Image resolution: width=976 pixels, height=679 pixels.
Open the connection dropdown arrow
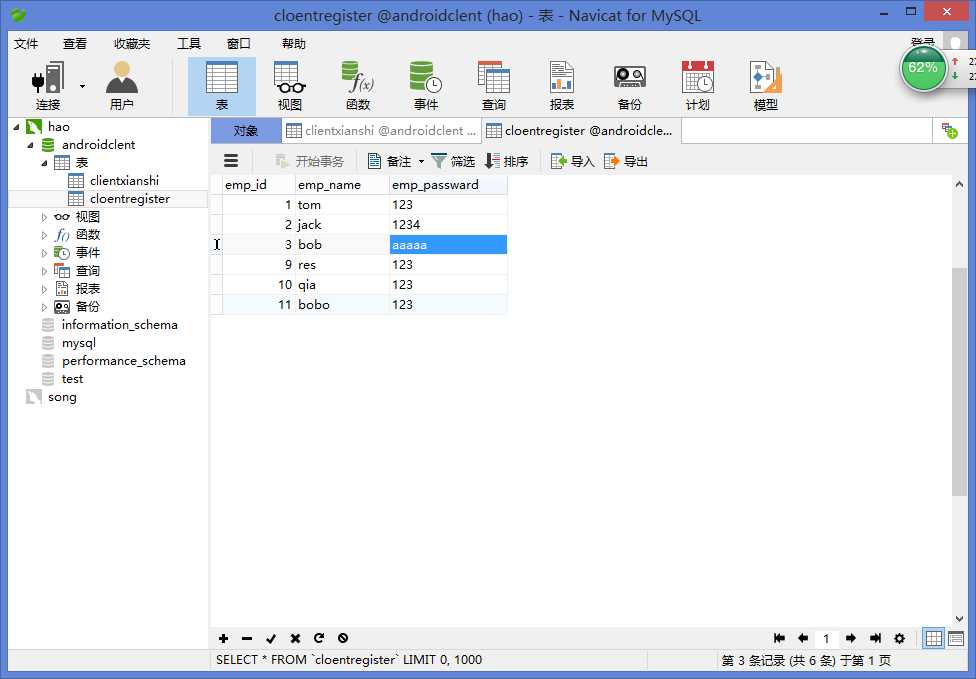[82, 86]
